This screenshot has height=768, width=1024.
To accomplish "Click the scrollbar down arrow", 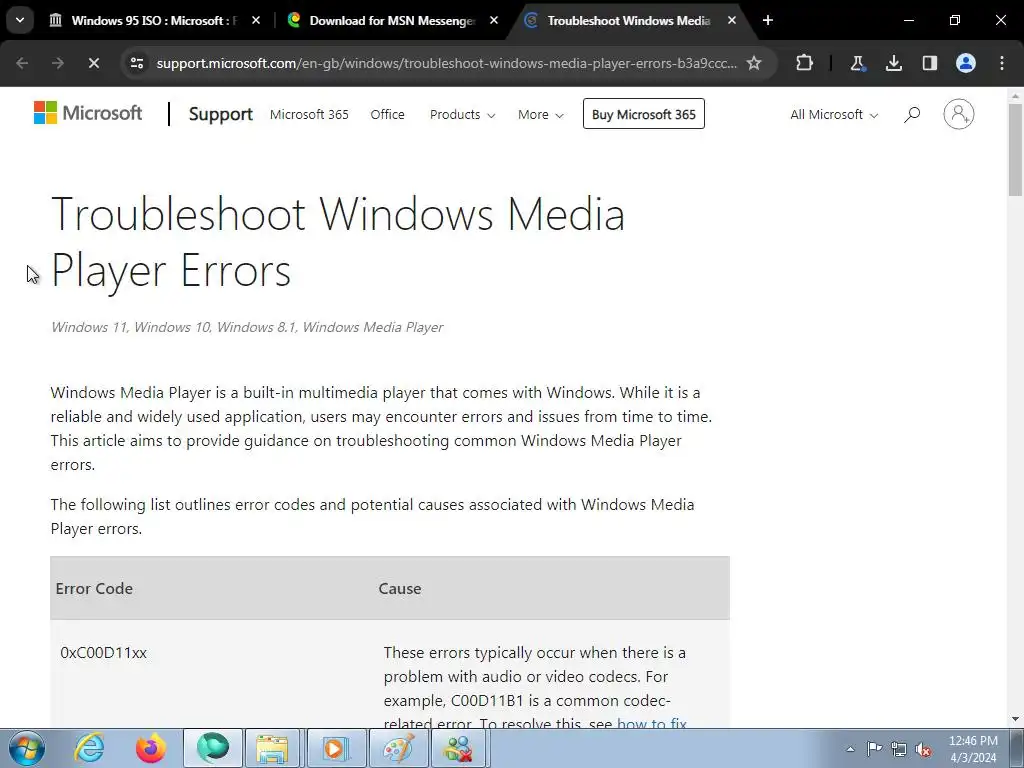I will [1015, 720].
